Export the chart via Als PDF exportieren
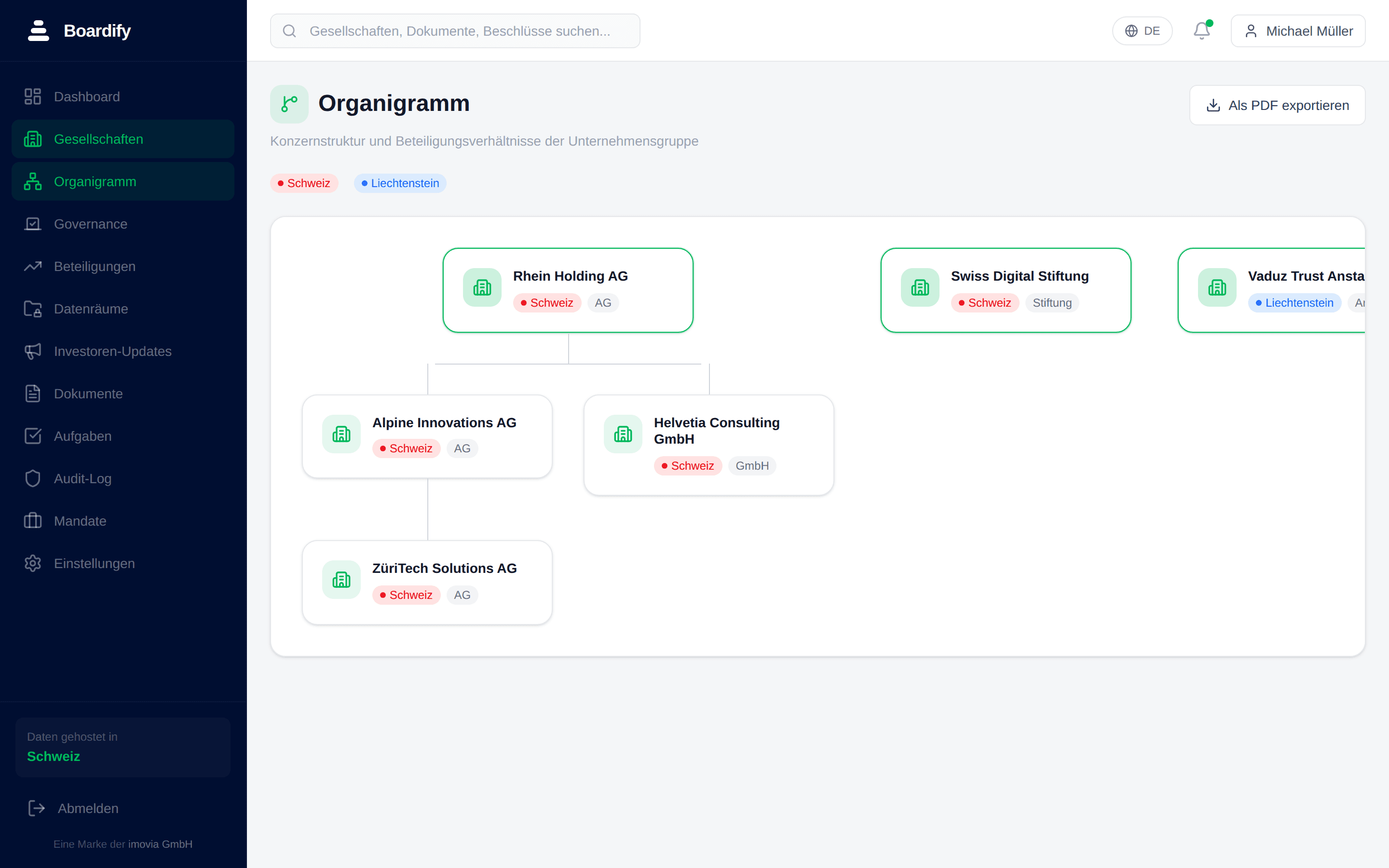The image size is (1389, 868). (x=1277, y=105)
